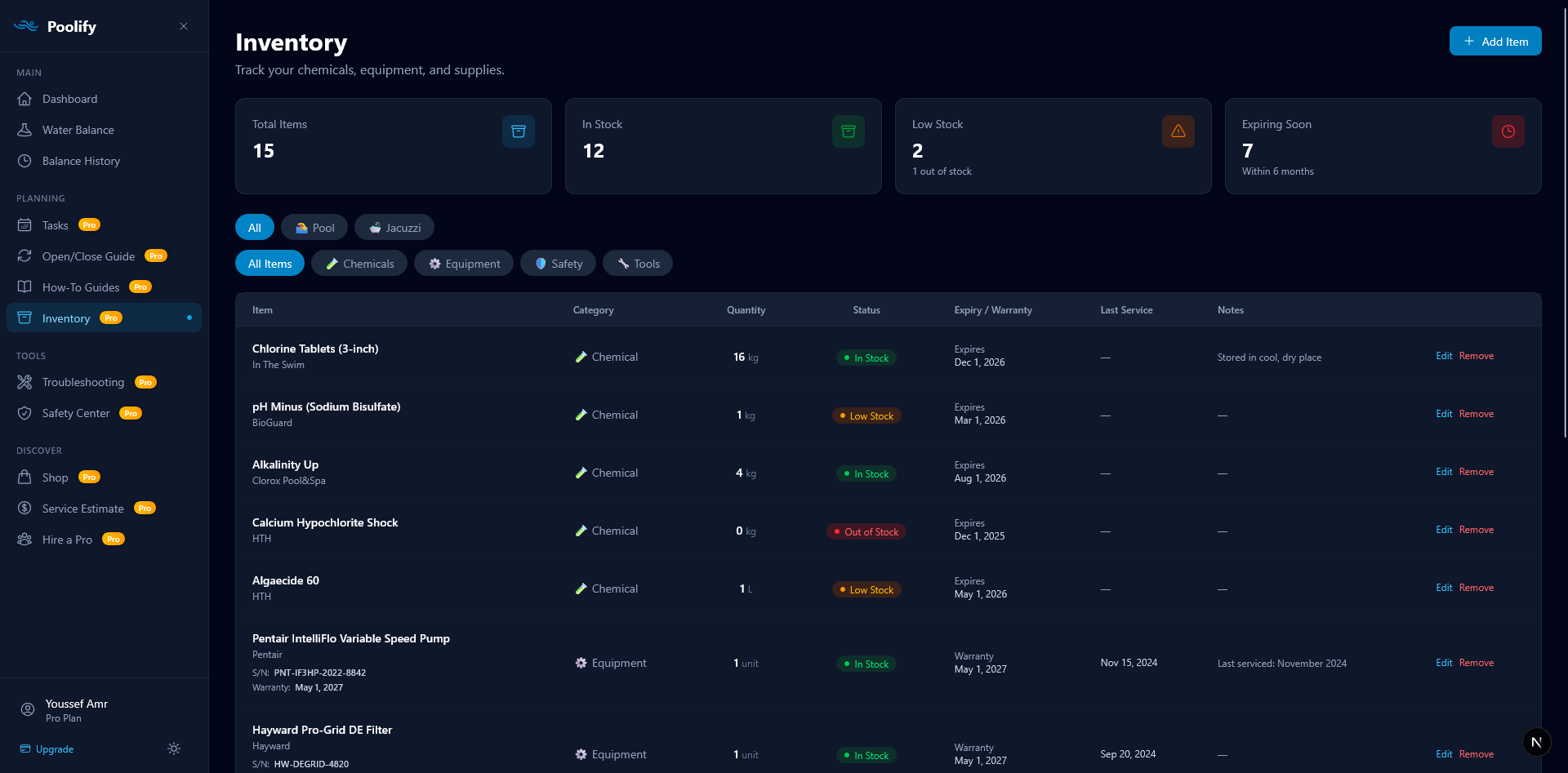Toggle light/dark theme sun icon
The image size is (1568, 773).
pos(174,749)
